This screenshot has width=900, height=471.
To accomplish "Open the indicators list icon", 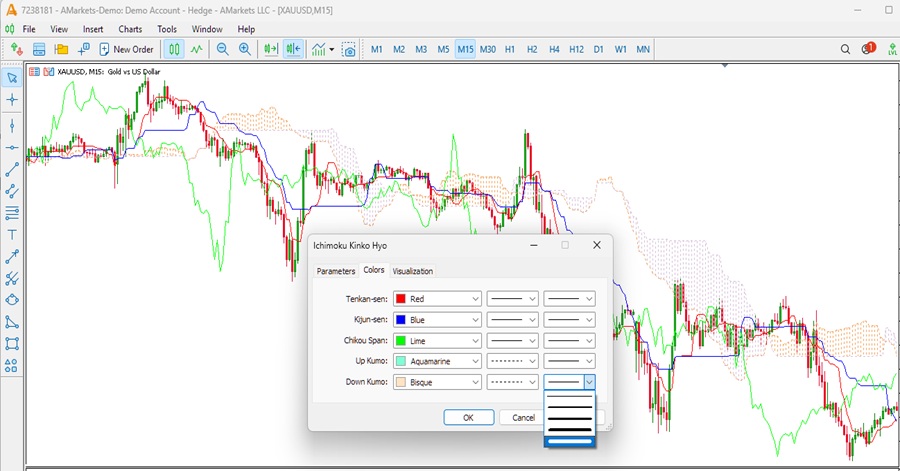I will pyautogui.click(x=319, y=49).
